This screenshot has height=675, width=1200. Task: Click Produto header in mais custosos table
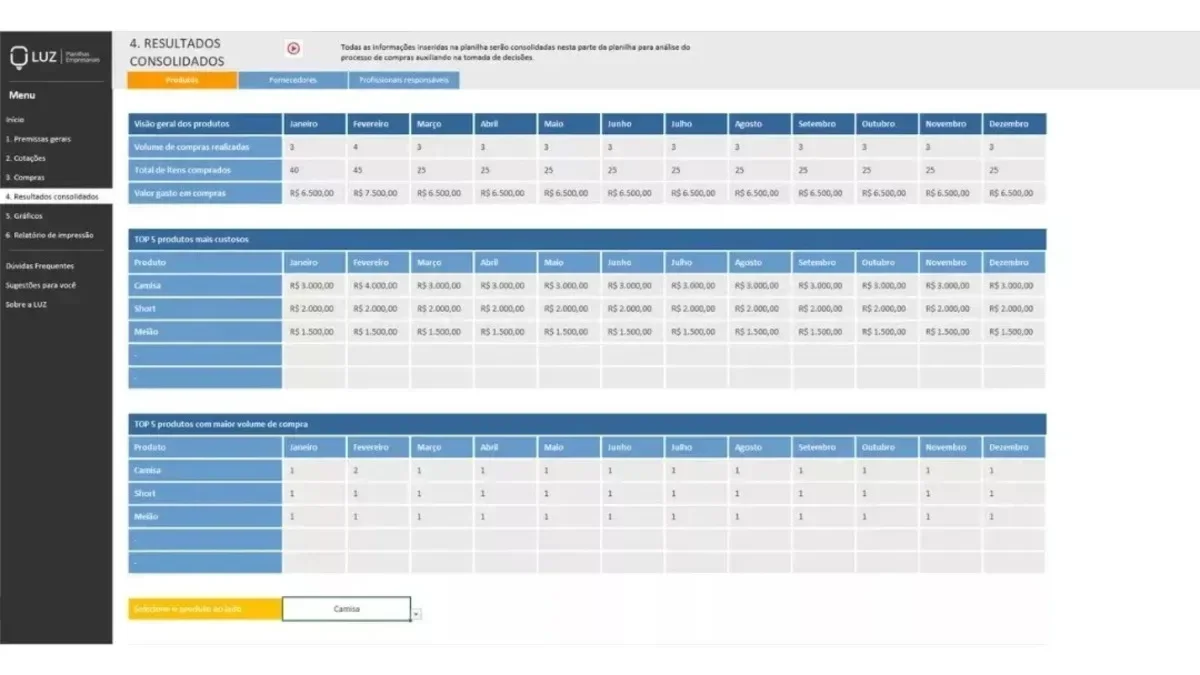[205, 262]
